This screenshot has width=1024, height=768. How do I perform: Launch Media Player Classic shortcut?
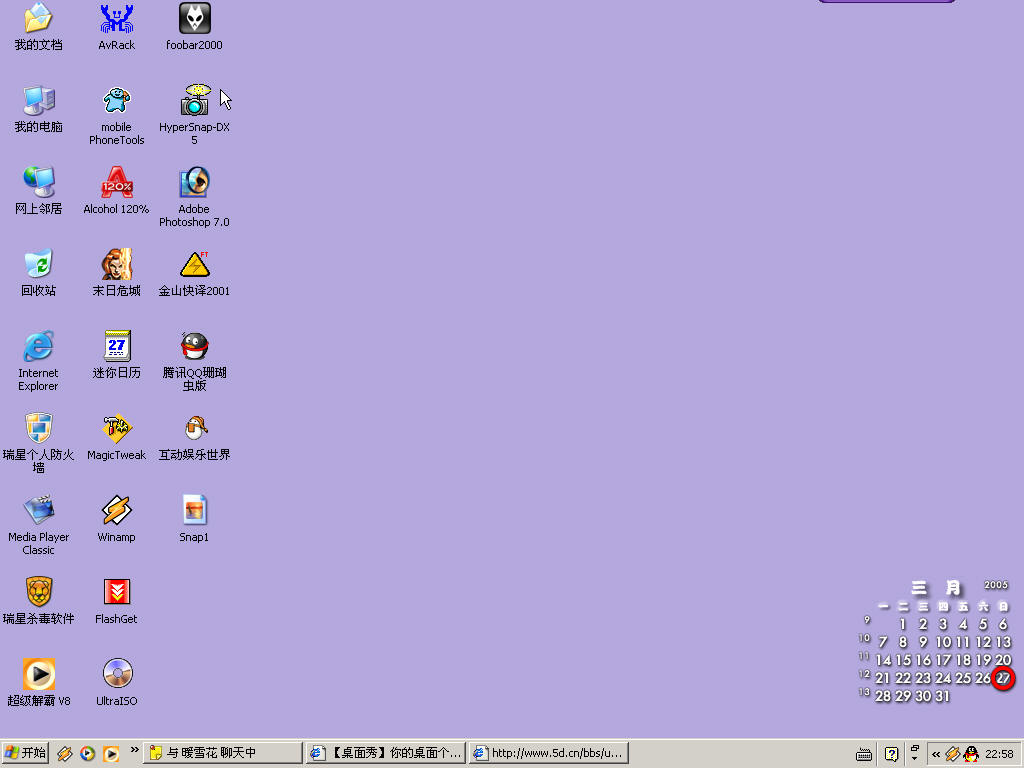(39, 510)
